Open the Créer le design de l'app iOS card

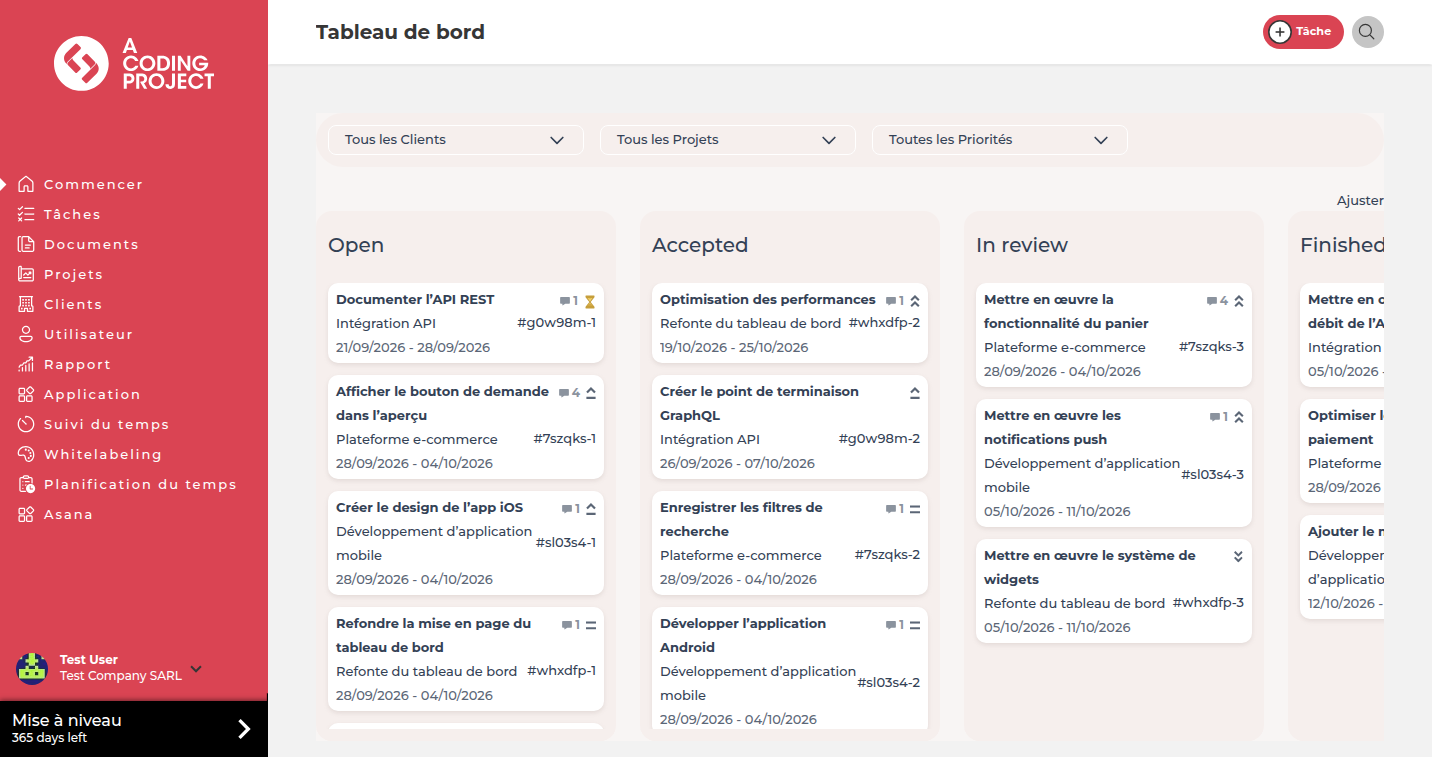click(466, 542)
